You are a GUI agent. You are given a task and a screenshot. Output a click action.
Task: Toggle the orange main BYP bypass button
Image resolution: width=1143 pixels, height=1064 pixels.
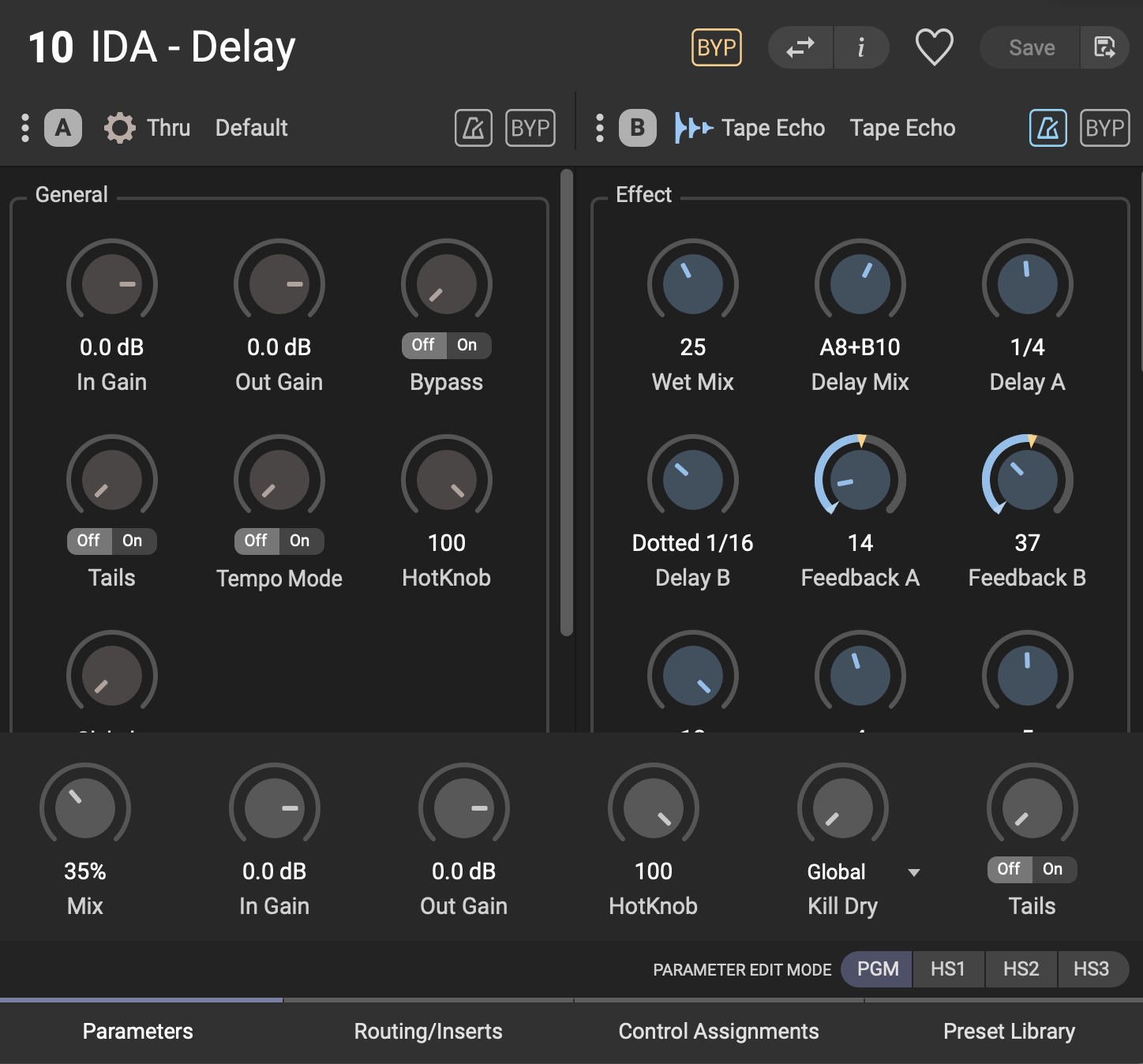pyautogui.click(x=716, y=48)
